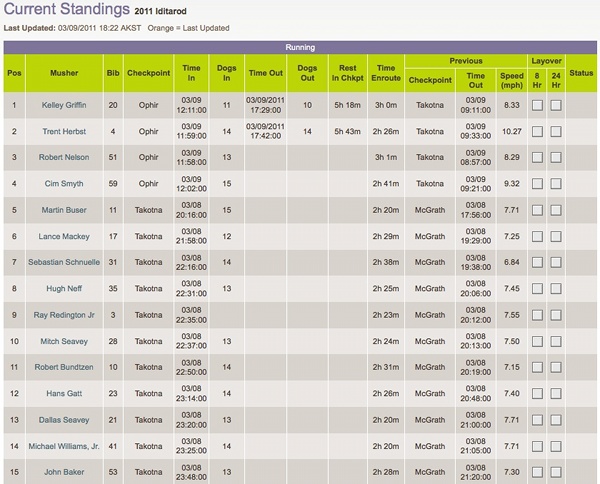
Task: Click the Pos column header
Action: 14,73
